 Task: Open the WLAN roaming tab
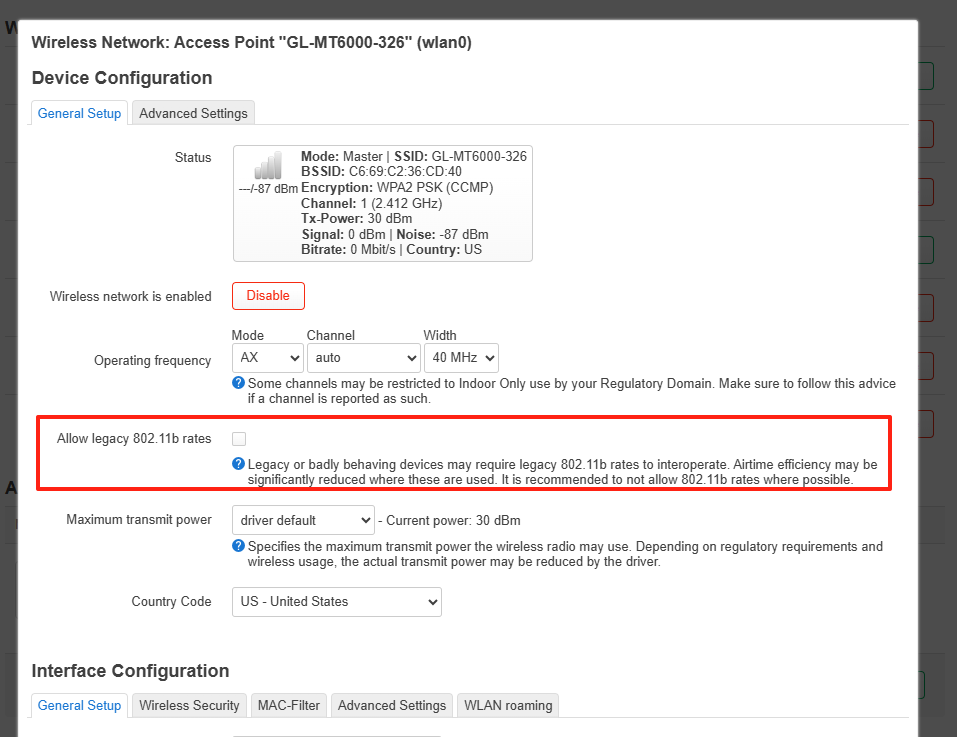pyautogui.click(x=508, y=705)
